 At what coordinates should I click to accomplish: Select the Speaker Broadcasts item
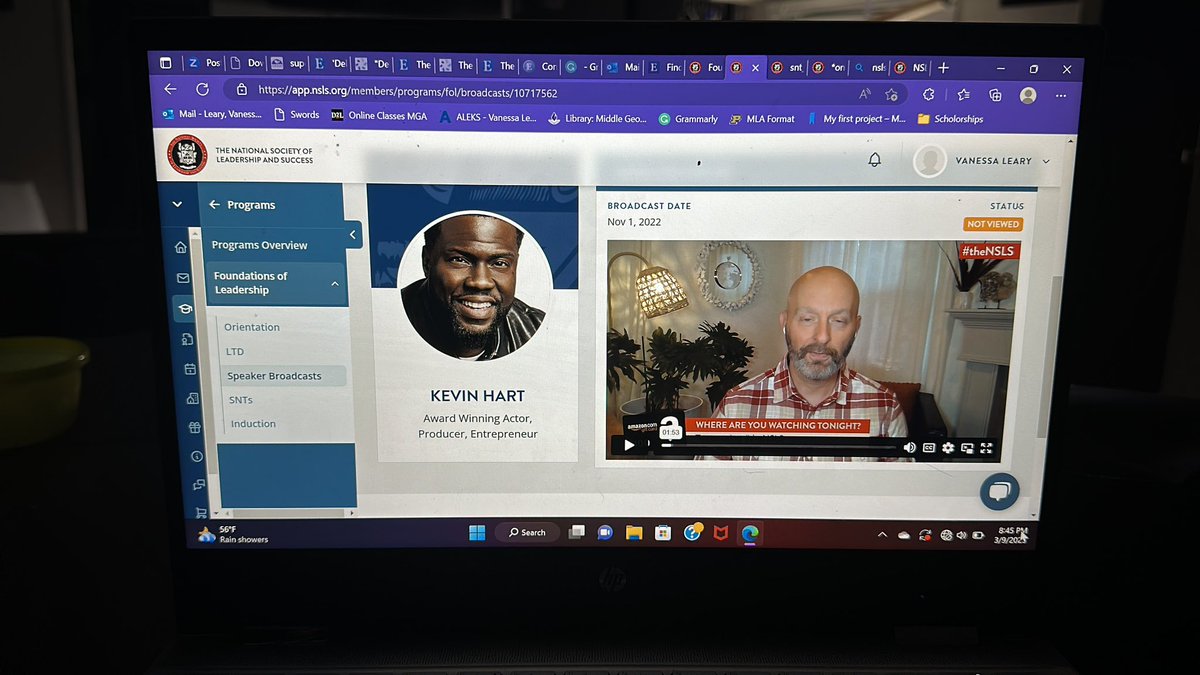click(x=284, y=376)
